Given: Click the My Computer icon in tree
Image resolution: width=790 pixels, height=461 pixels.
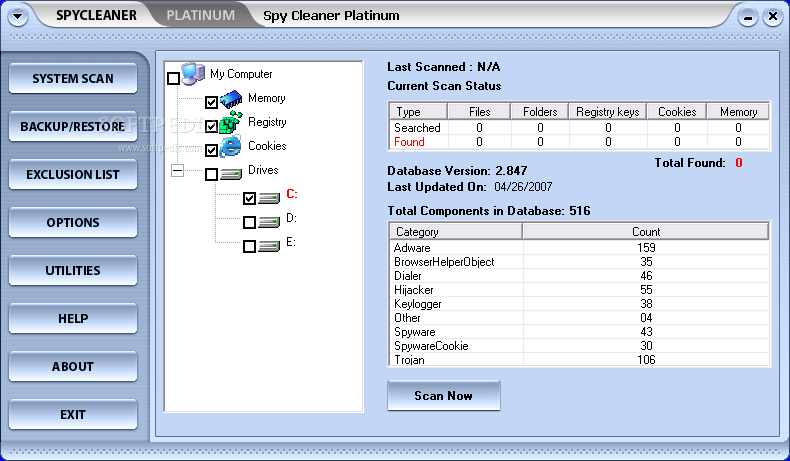Looking at the screenshot, I should [193, 74].
